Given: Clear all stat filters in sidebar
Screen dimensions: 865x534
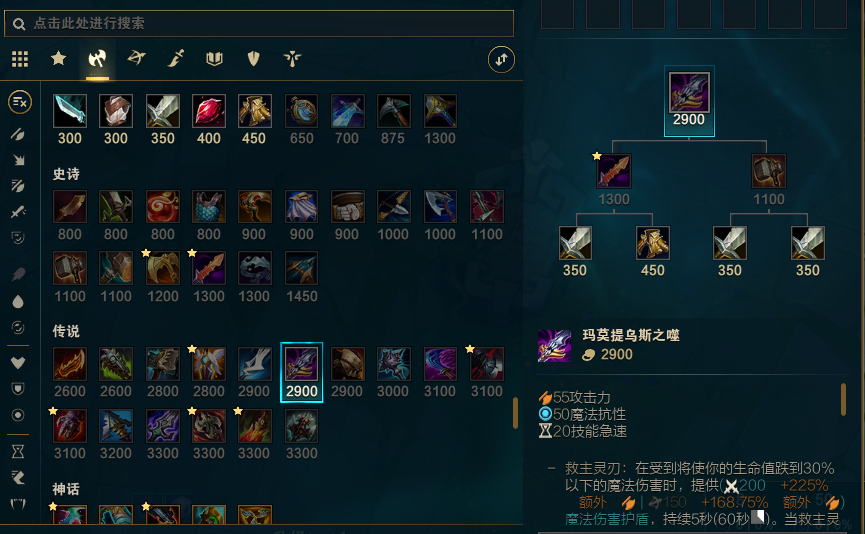Looking at the screenshot, I should (19, 102).
